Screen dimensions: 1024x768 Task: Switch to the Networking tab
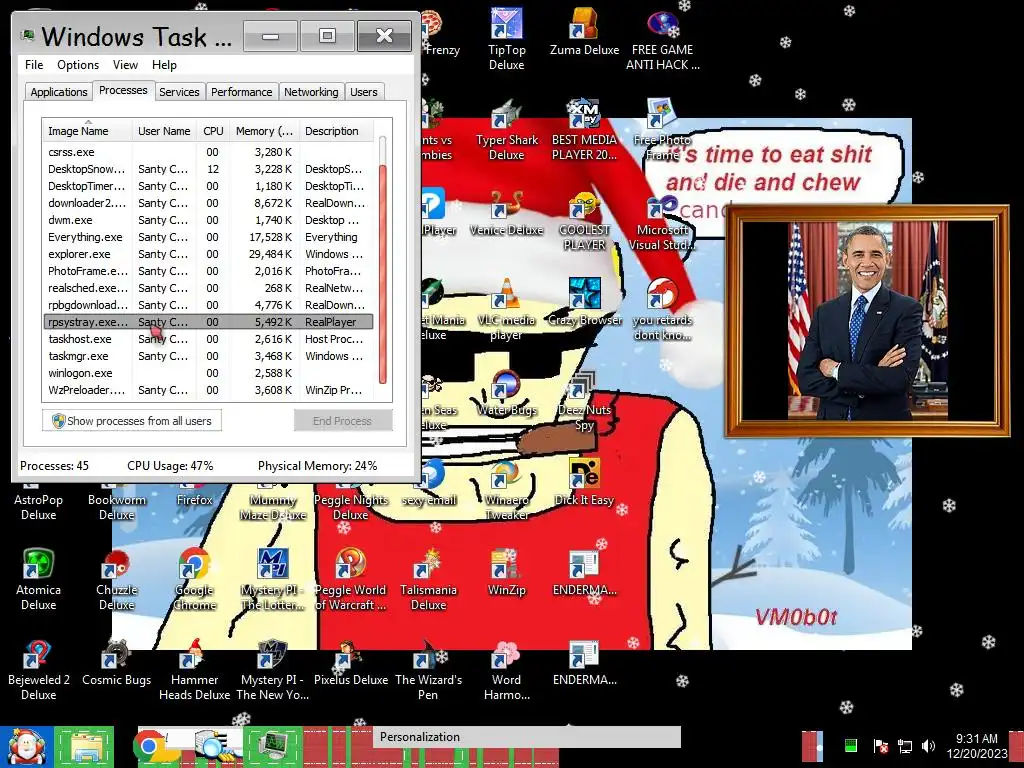[x=311, y=92]
